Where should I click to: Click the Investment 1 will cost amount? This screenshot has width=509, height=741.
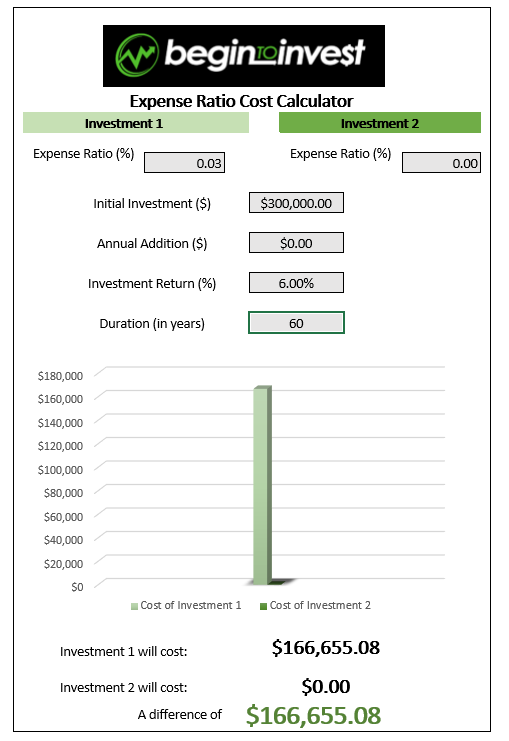[x=326, y=647]
